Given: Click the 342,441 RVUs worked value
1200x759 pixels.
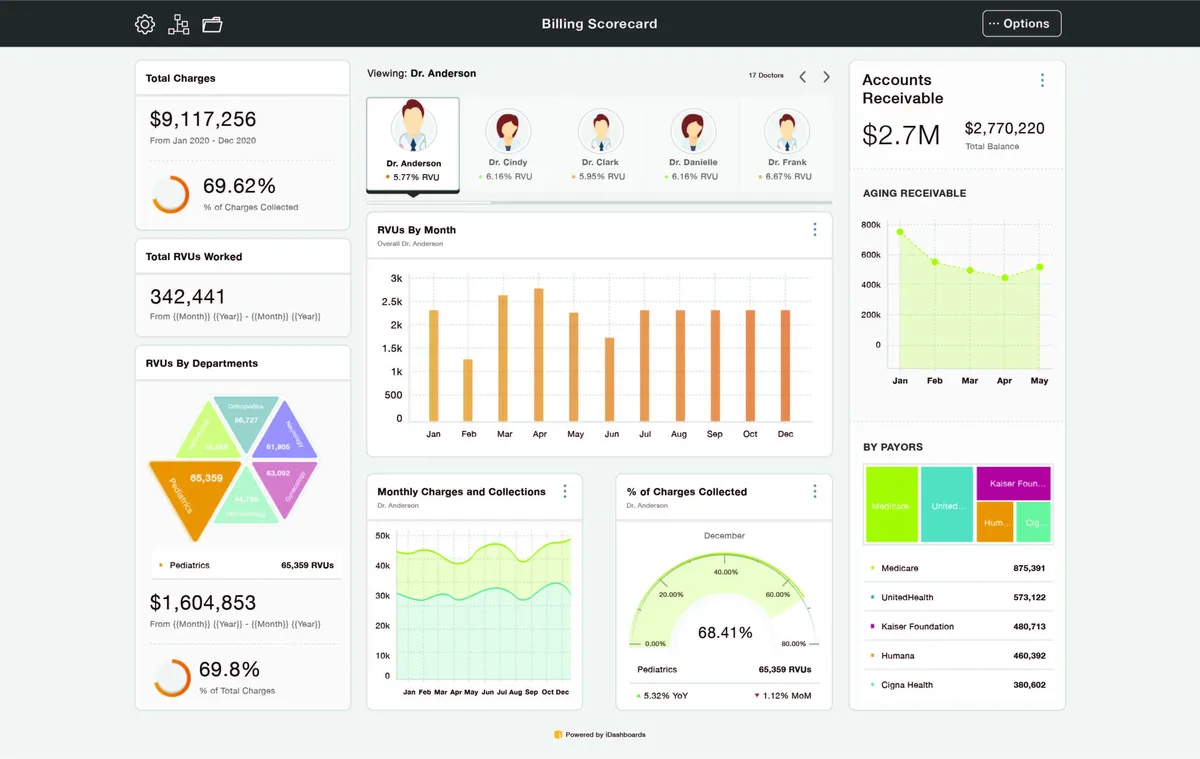Looking at the screenshot, I should 188,296.
